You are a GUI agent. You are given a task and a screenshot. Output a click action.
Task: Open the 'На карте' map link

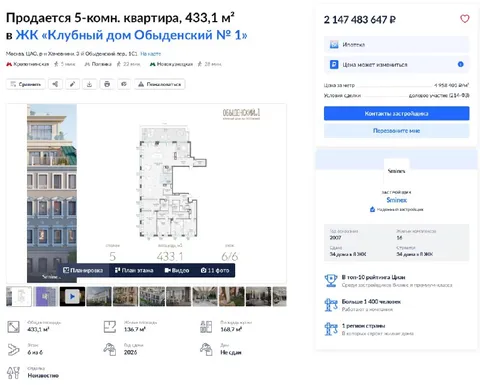[151, 54]
